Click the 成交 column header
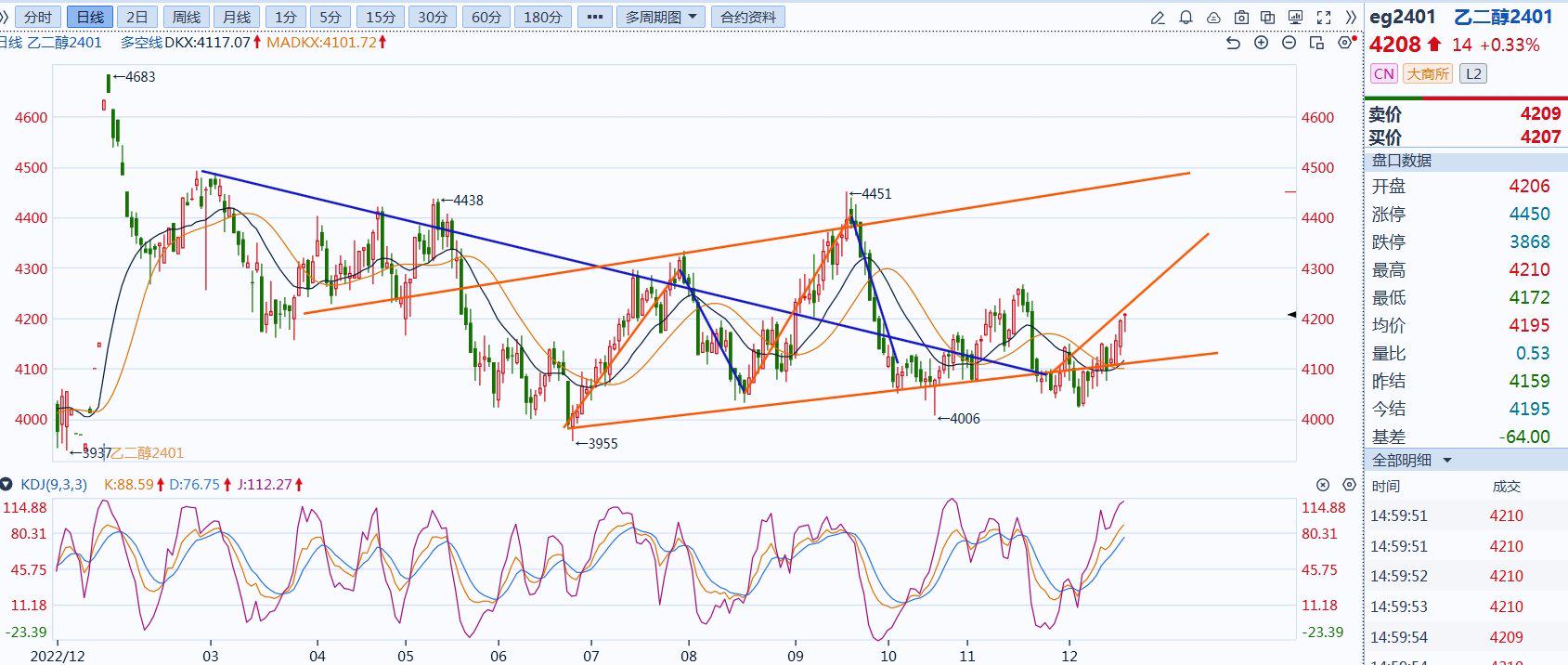Viewport: 1568px width, 665px height. (x=1506, y=487)
